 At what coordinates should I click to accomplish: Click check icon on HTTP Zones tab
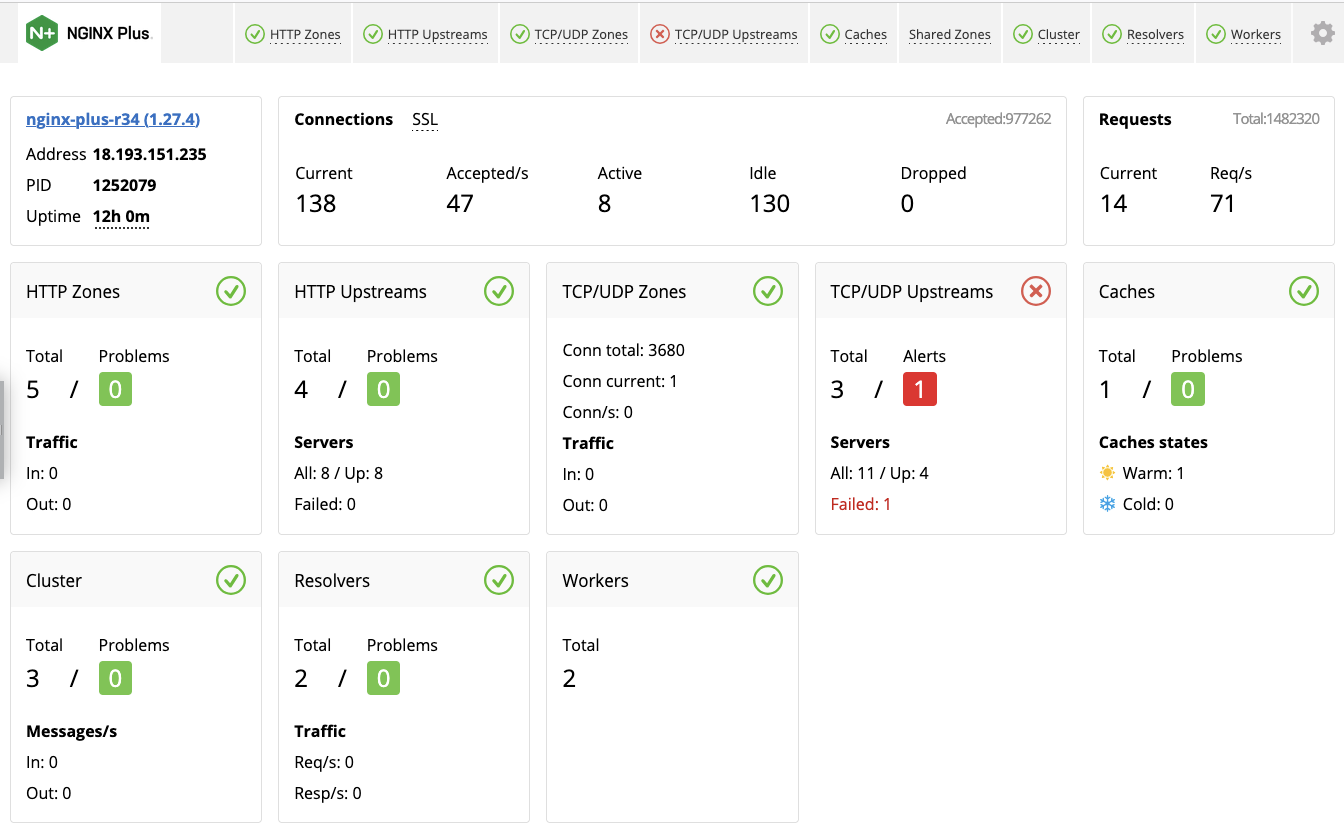(255, 34)
